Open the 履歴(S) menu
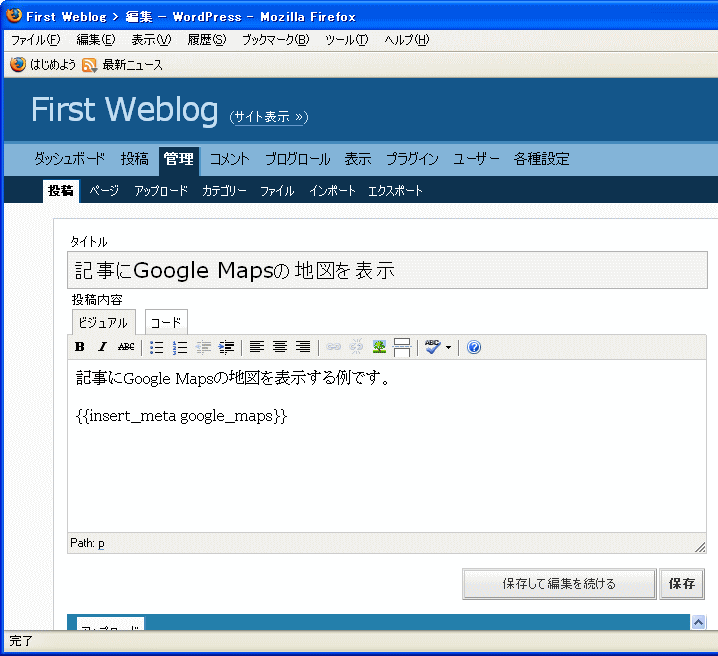The height and width of the screenshot is (656, 718). pyautogui.click(x=207, y=40)
